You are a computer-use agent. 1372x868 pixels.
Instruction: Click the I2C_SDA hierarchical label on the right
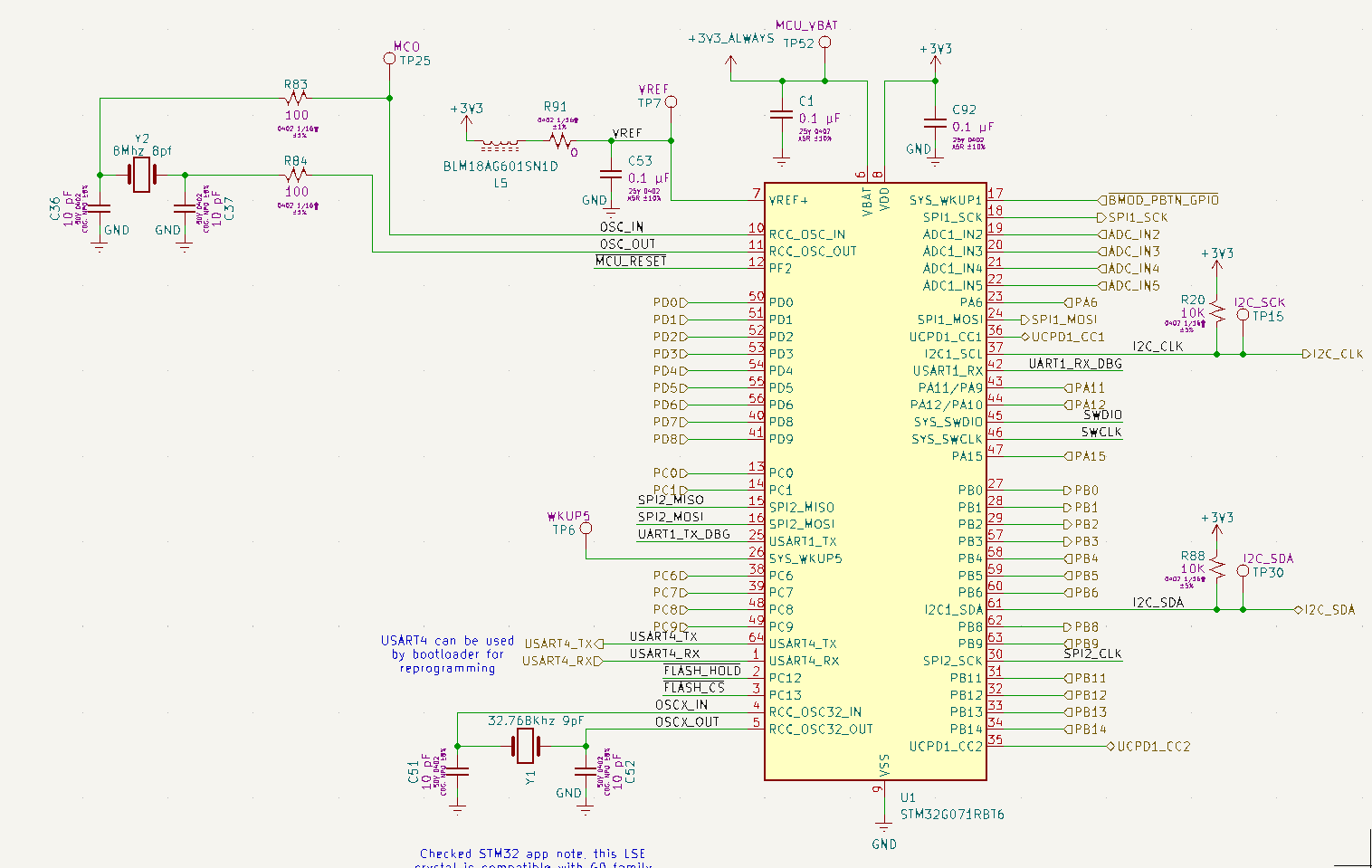pos(1326,609)
